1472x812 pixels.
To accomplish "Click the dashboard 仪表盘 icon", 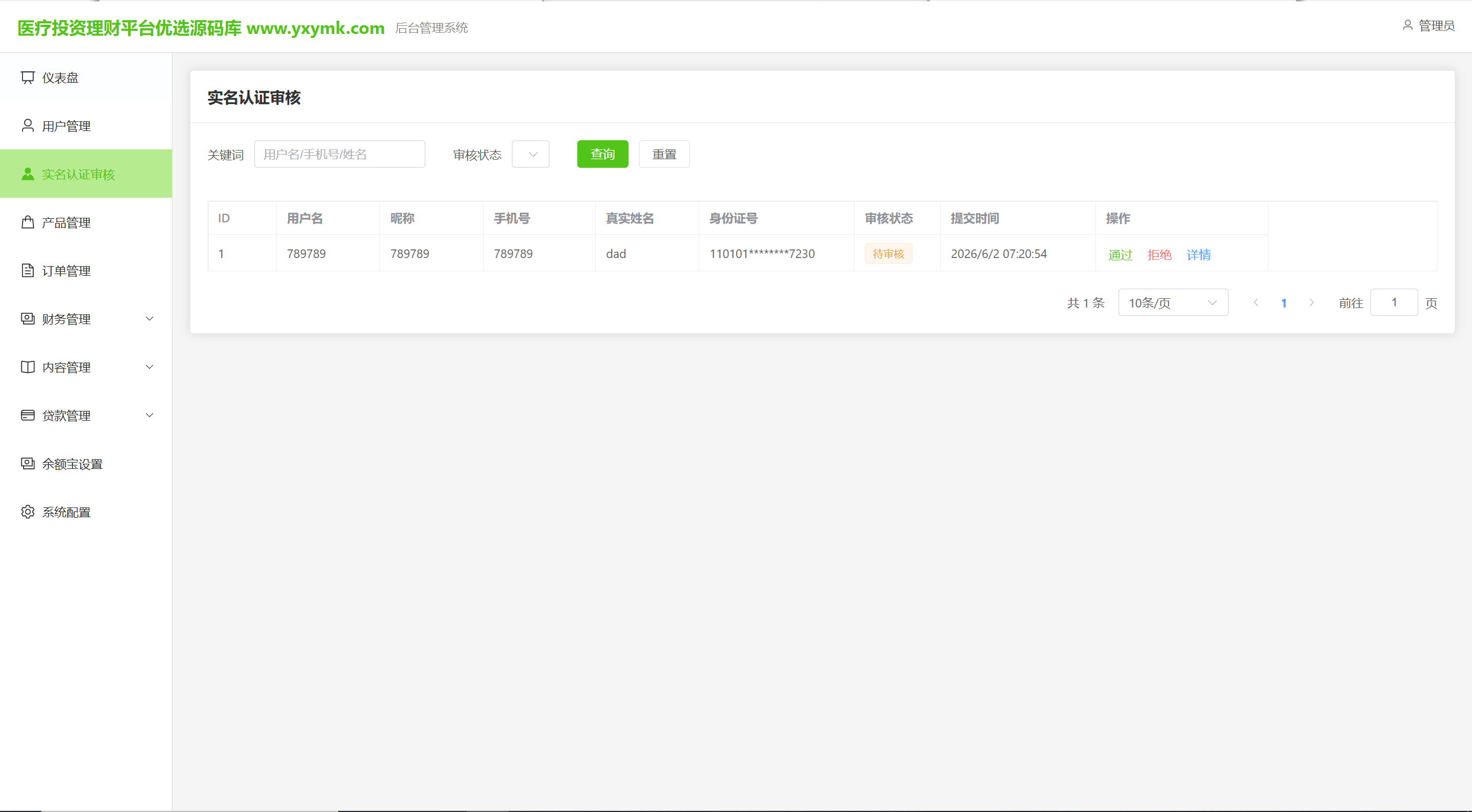I will pyautogui.click(x=28, y=78).
